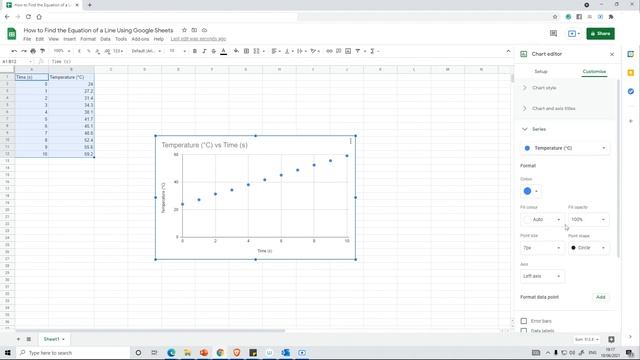Open the font size dropdown

click(x=178, y=51)
